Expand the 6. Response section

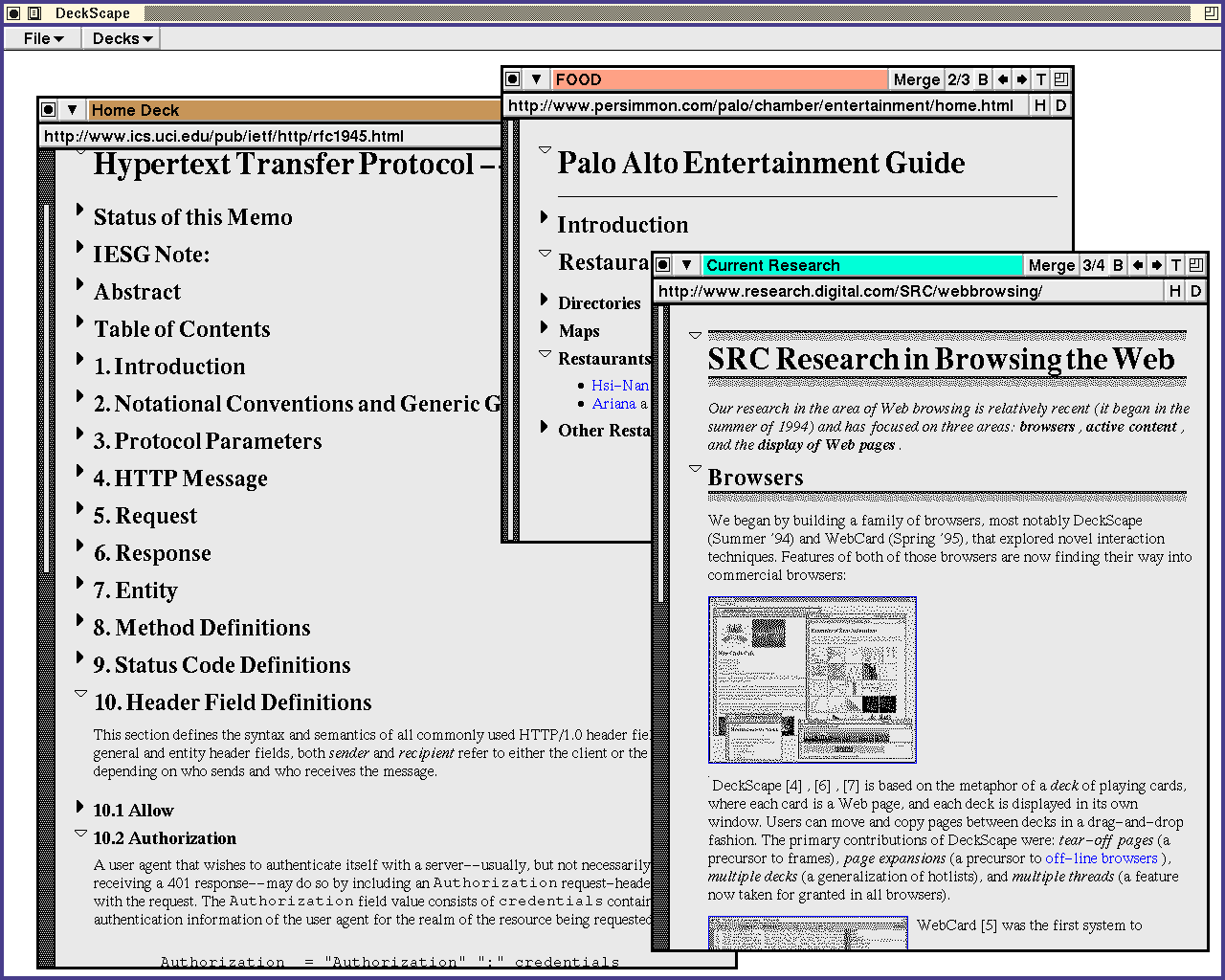pos(80,546)
